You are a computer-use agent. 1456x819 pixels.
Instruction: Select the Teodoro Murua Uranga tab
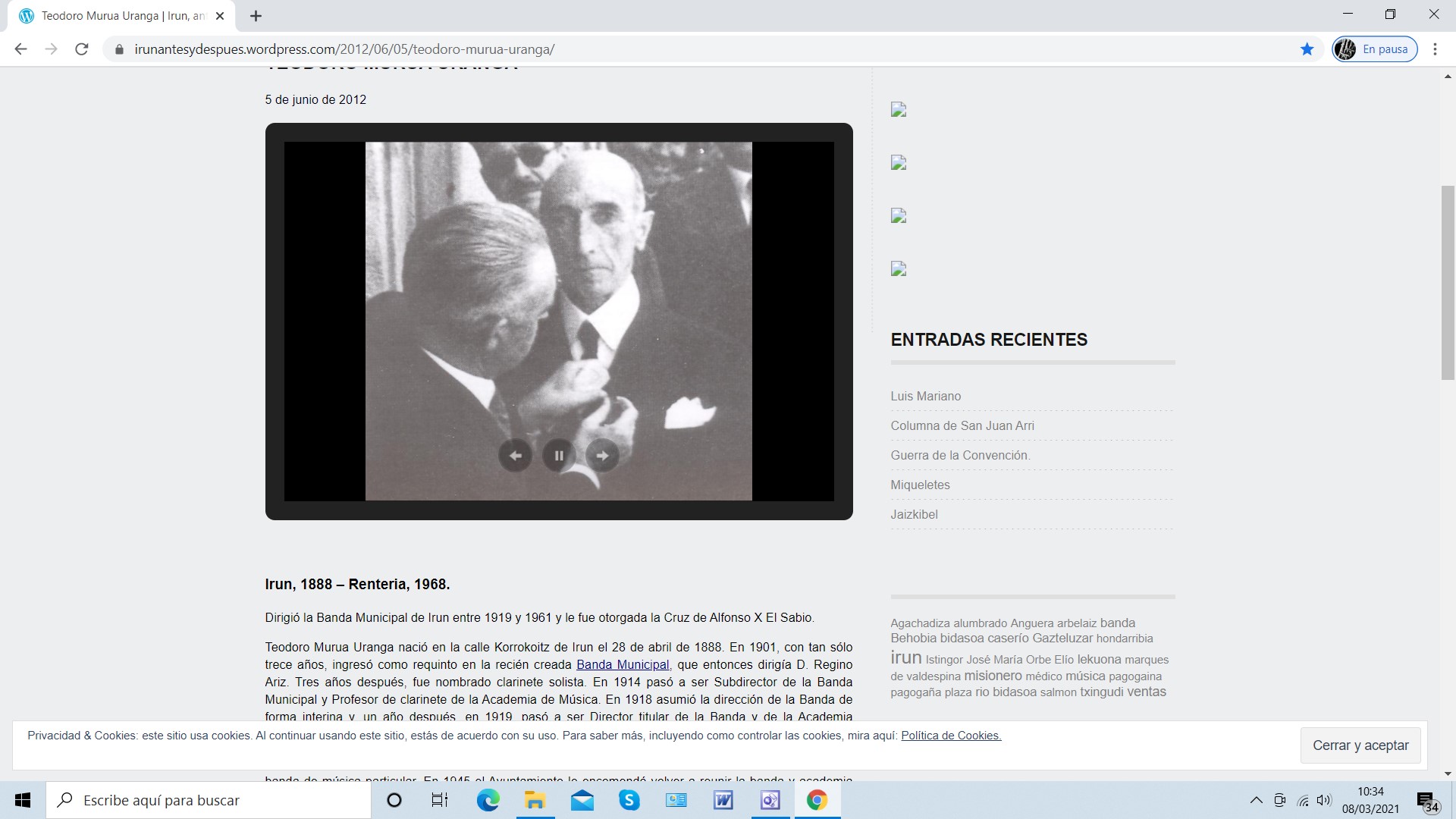121,16
